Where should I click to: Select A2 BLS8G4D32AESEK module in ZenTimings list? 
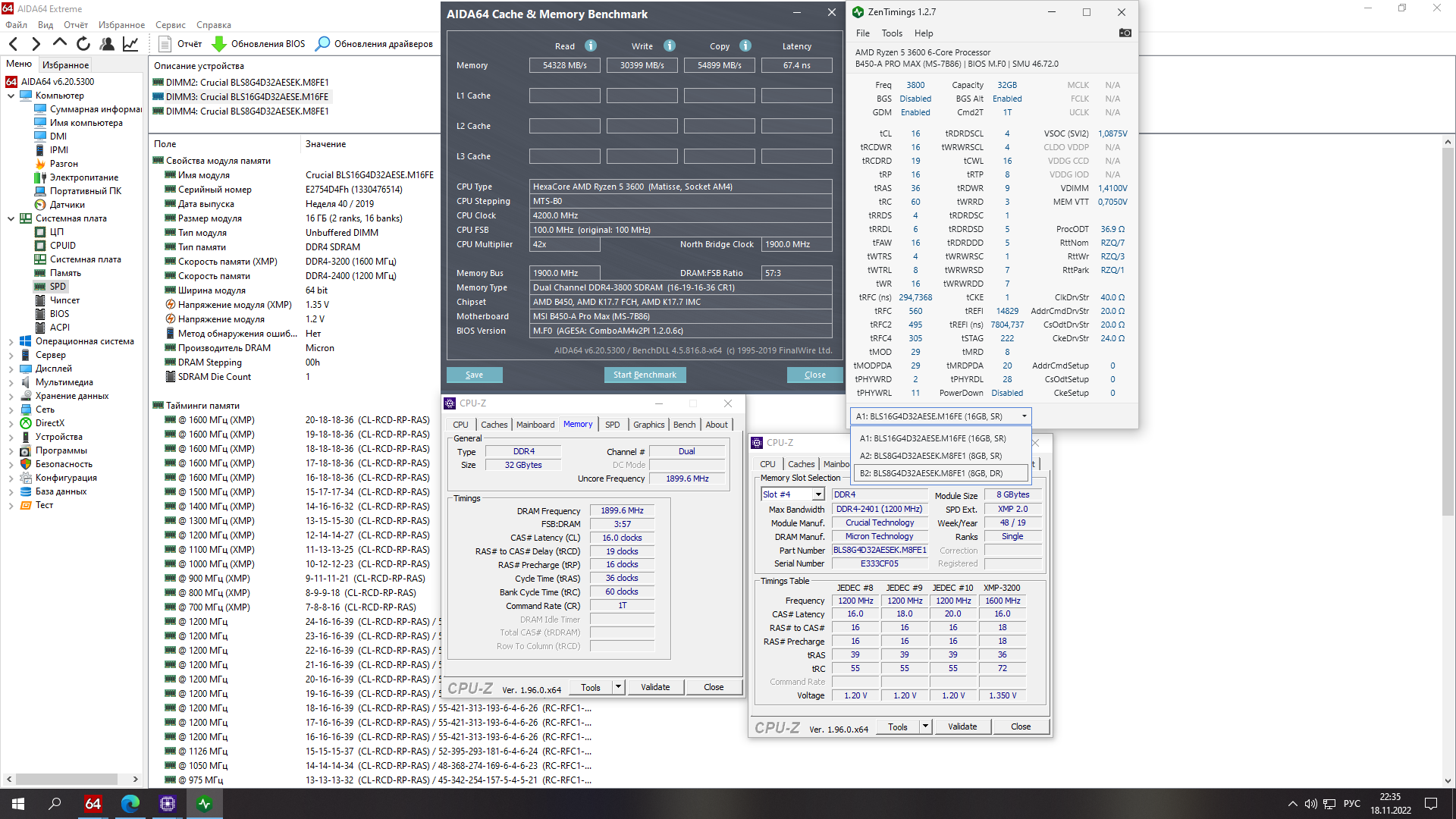click(x=930, y=456)
